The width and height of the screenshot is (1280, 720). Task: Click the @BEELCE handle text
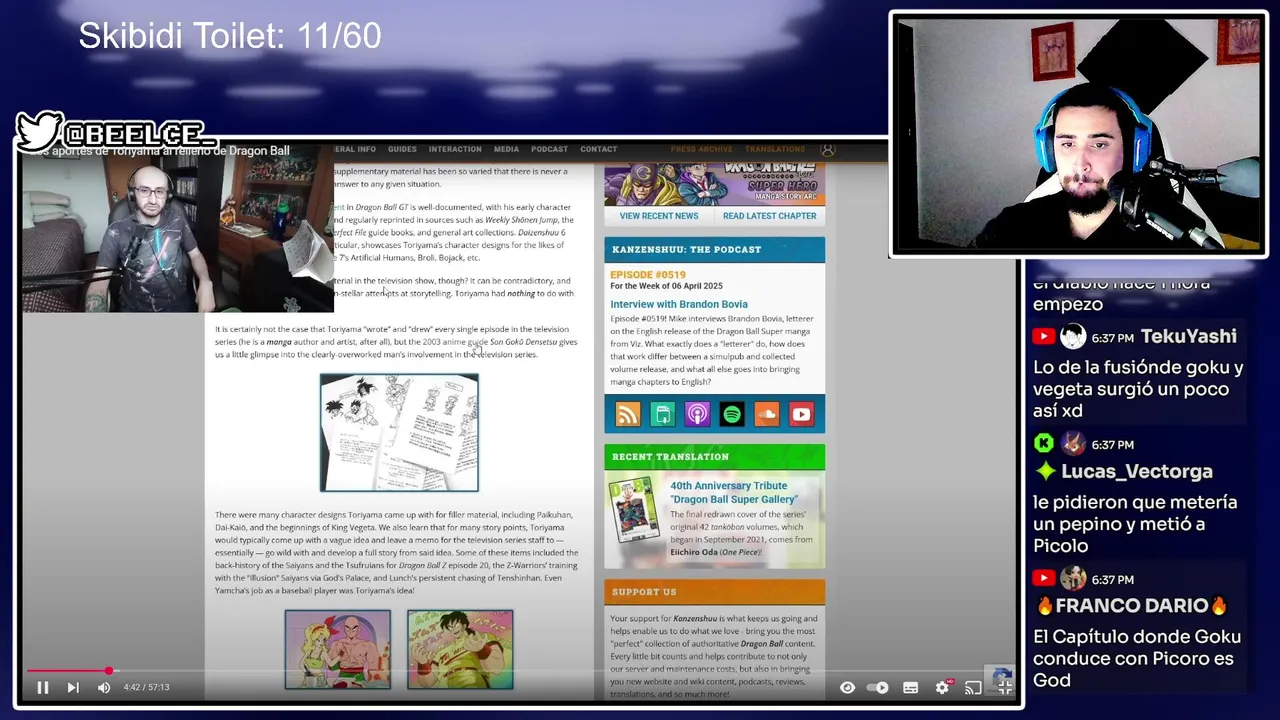point(137,134)
